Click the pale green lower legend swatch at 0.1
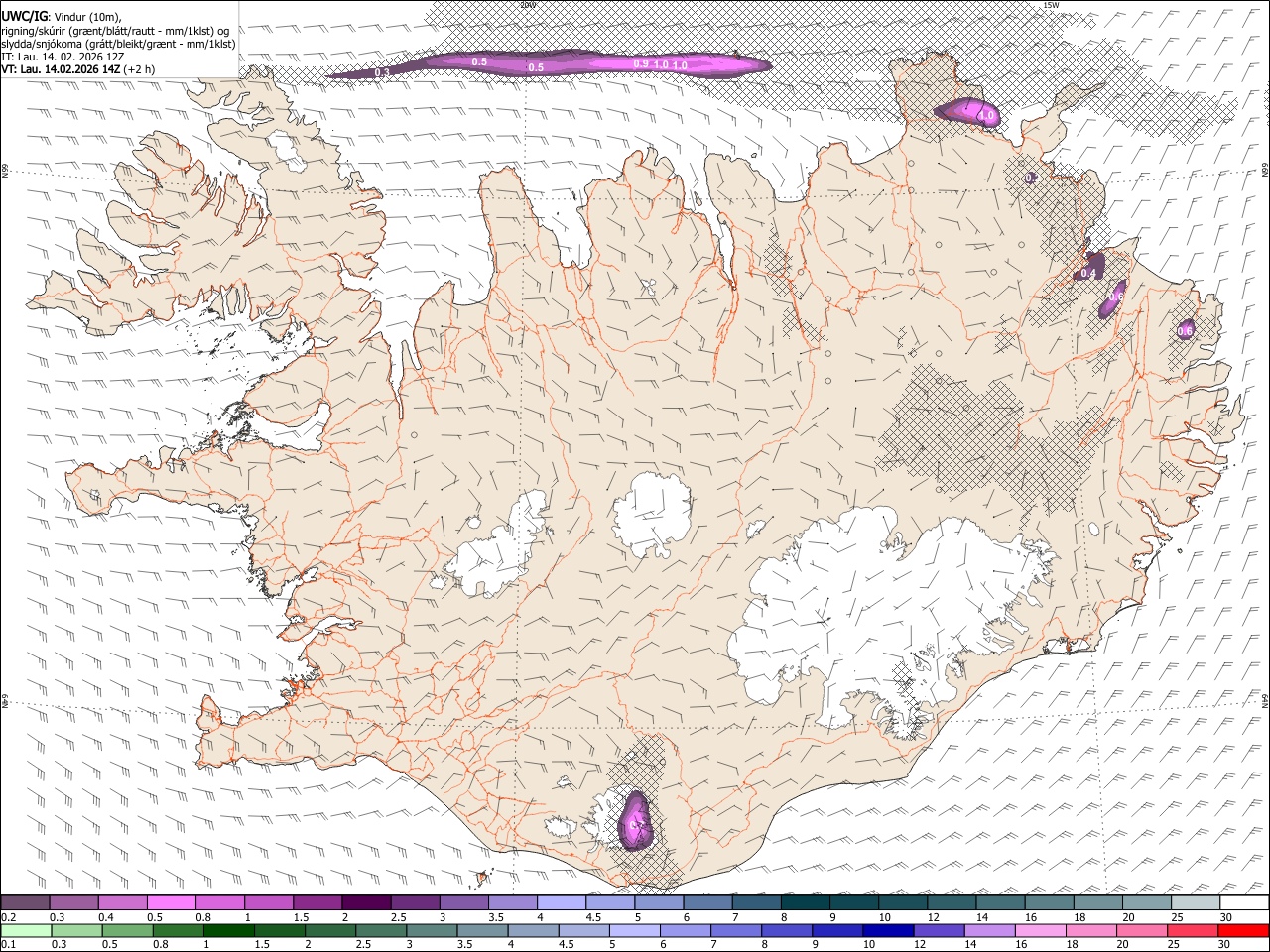 pyautogui.click(x=27, y=930)
